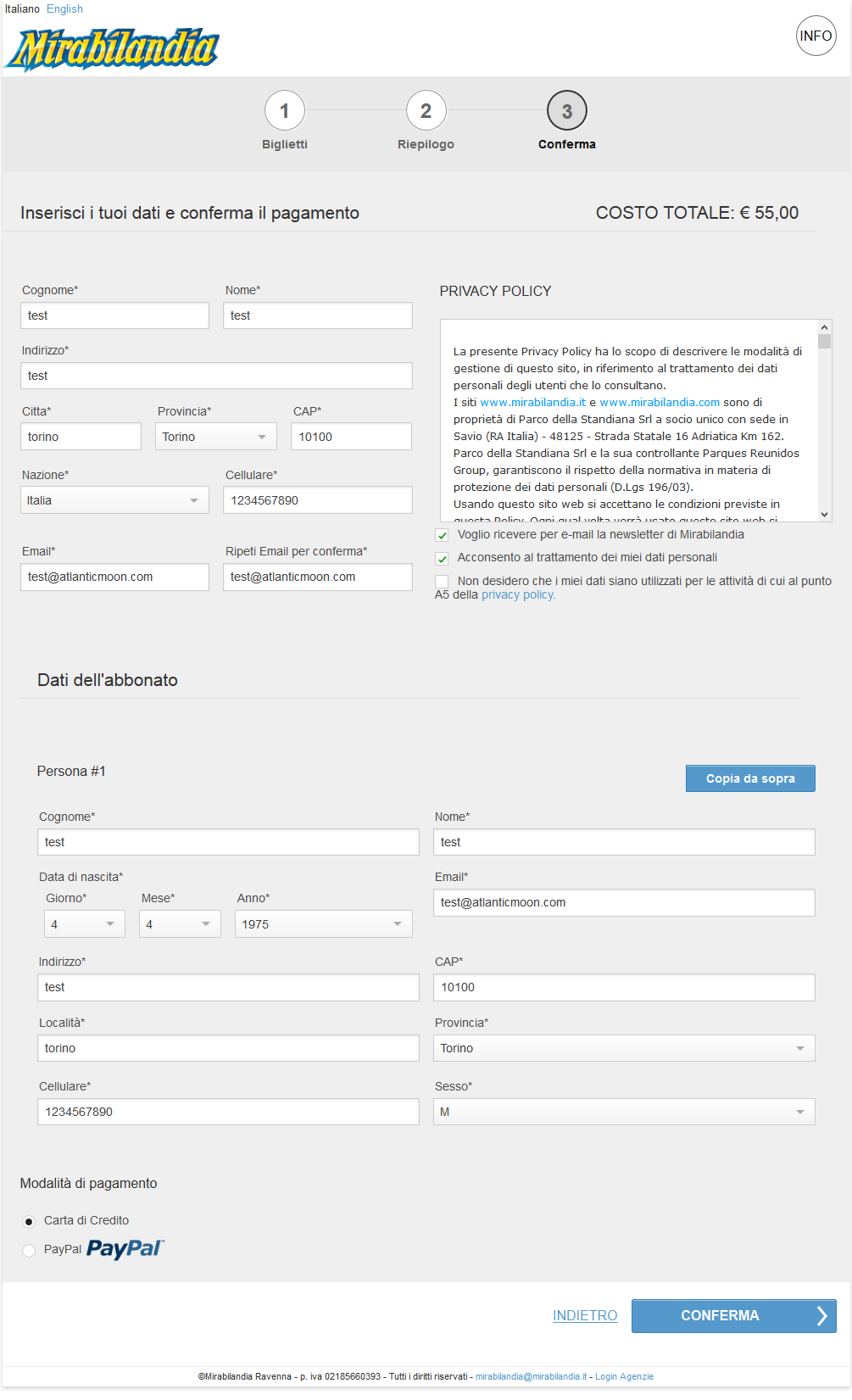Open the www.mirabilandia.com link
This screenshot has width=852, height=1400.
pyautogui.click(x=660, y=403)
